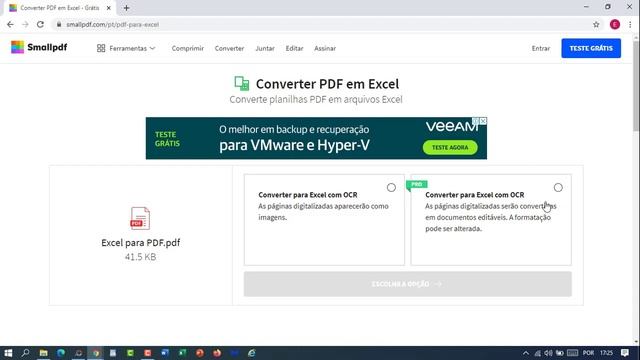Open the Assinar menu item
The width and height of the screenshot is (640, 360).
325,48
